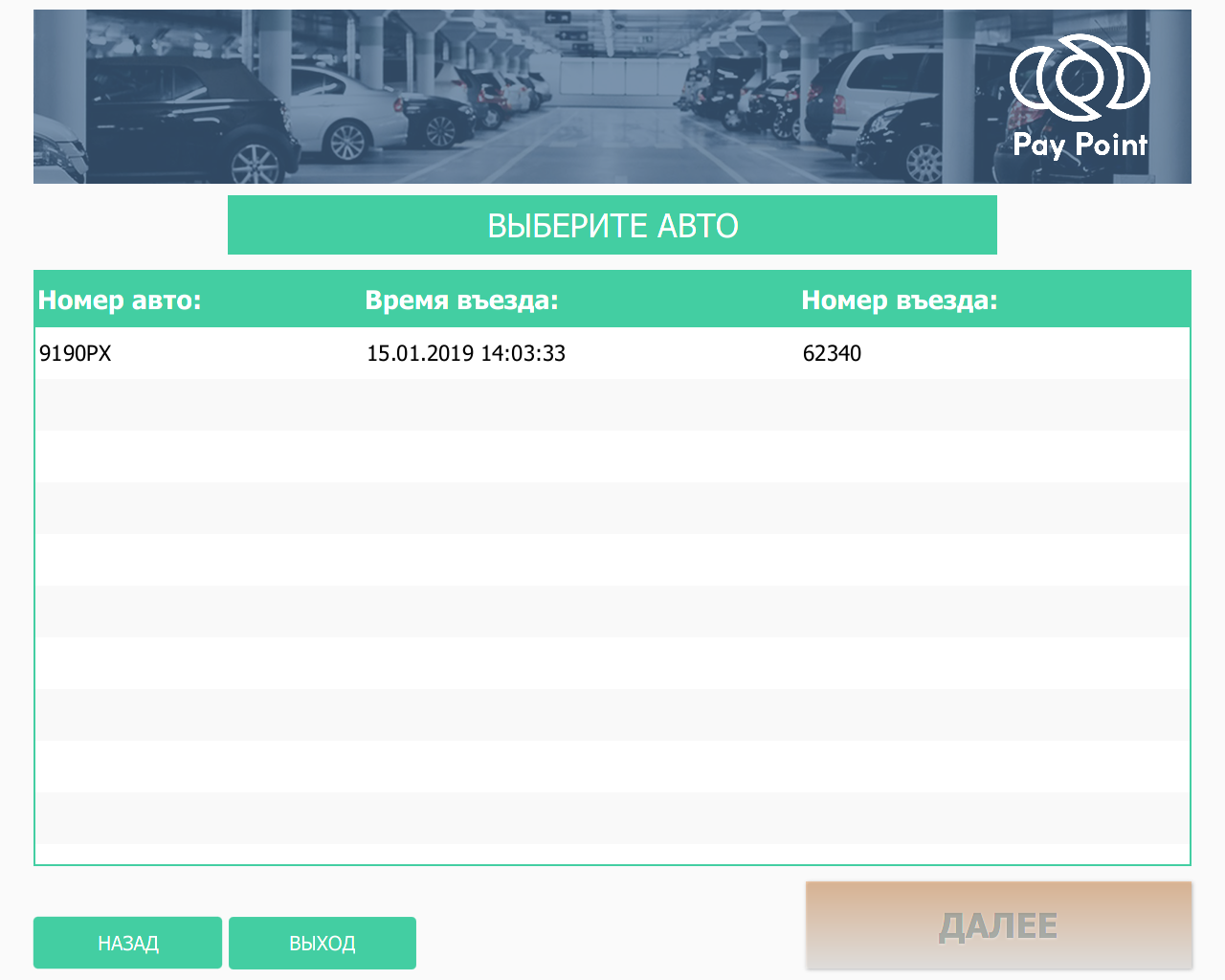Click the НАЗАД back button
This screenshot has width=1225, height=980.
coord(127,943)
